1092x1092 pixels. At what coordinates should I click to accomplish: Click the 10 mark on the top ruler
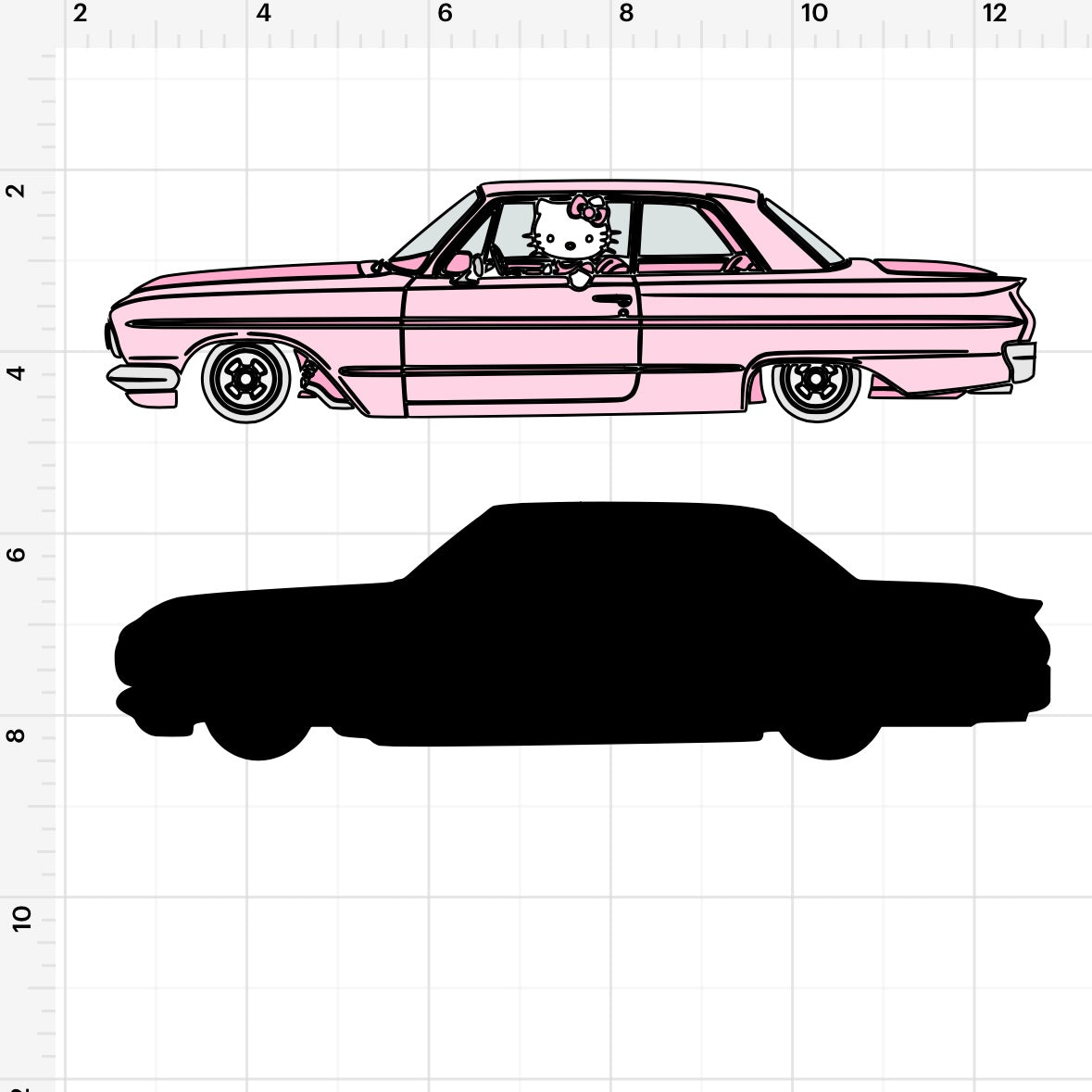point(814,14)
